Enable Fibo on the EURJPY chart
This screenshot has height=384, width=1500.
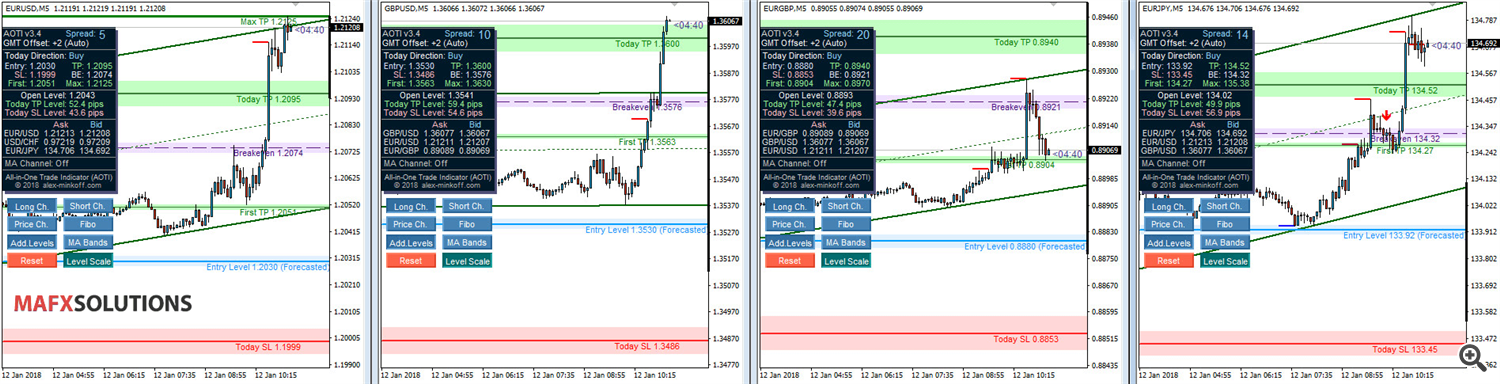point(1224,225)
